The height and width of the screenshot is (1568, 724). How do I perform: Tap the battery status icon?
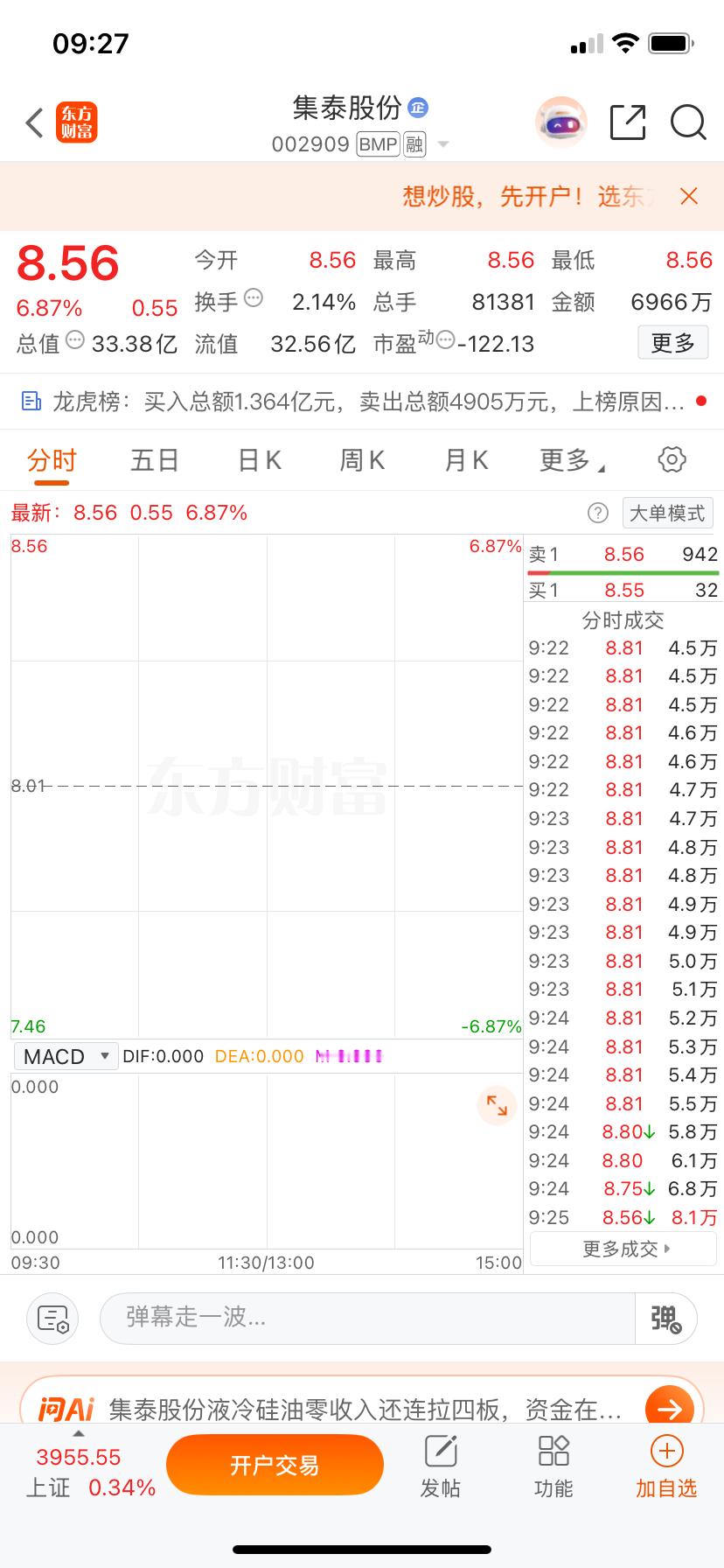click(x=672, y=44)
